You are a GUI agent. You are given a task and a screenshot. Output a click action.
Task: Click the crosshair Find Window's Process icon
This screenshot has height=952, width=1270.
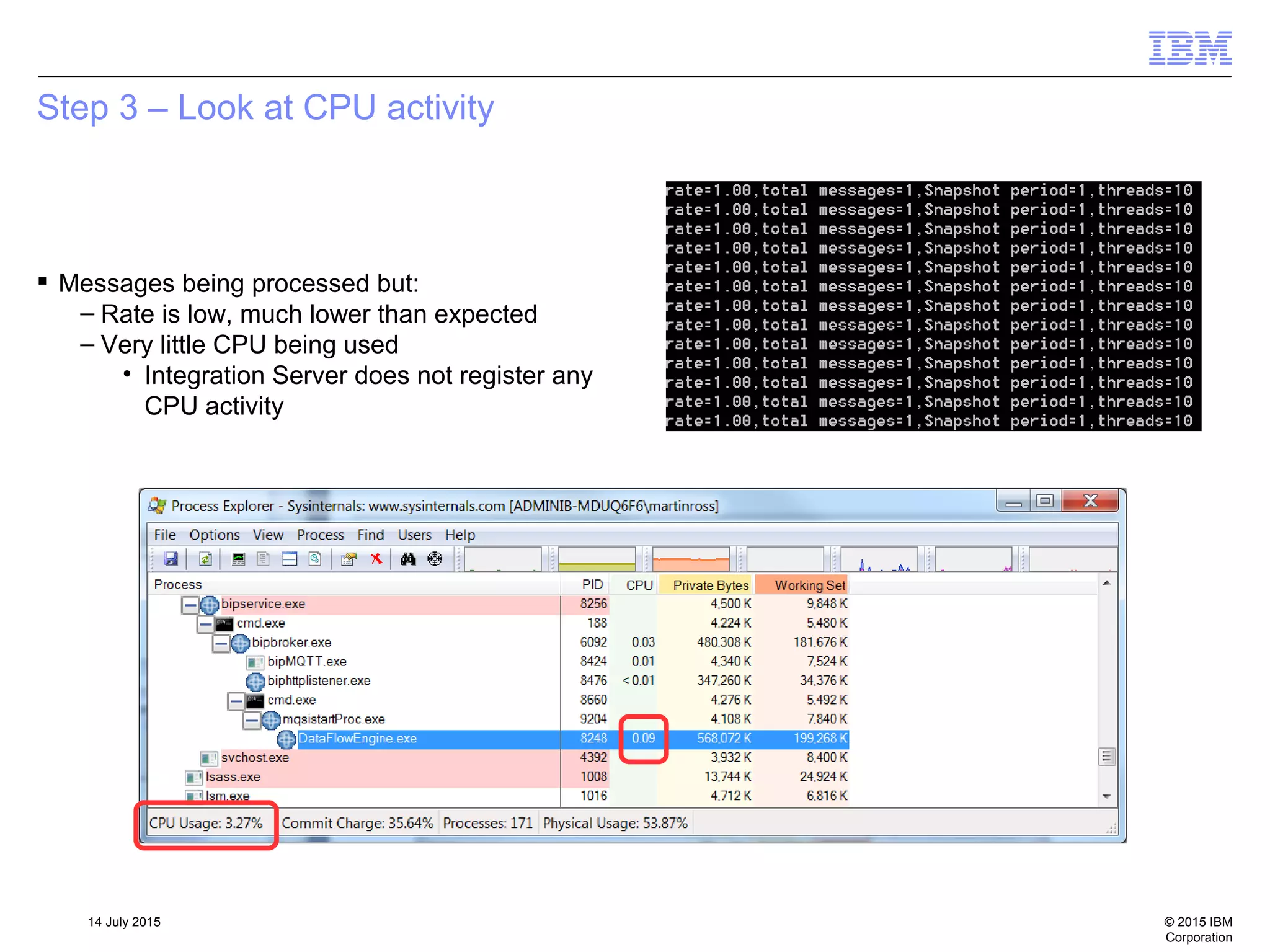[x=435, y=559]
